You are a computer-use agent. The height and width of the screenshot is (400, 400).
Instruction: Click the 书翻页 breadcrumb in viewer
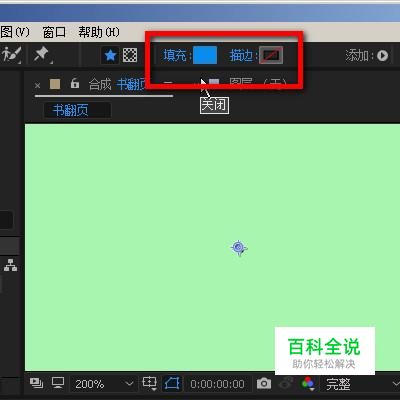click(70, 110)
